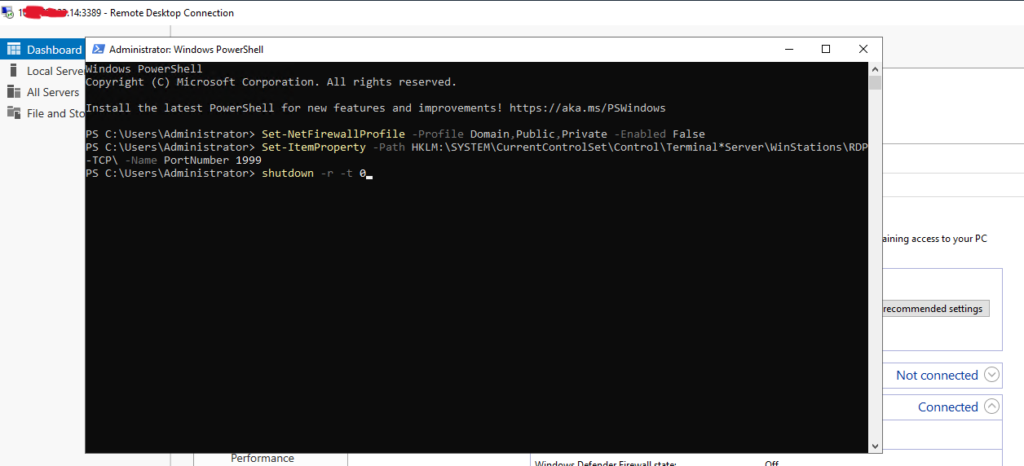Open the Performance item in server tile

point(262,458)
